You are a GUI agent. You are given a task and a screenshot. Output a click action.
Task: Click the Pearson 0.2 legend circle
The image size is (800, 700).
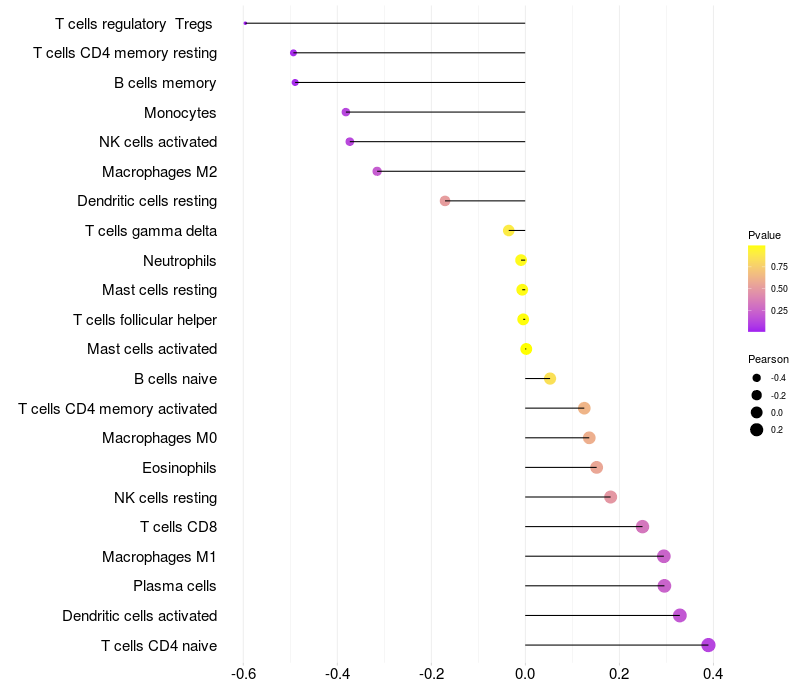[757, 430]
